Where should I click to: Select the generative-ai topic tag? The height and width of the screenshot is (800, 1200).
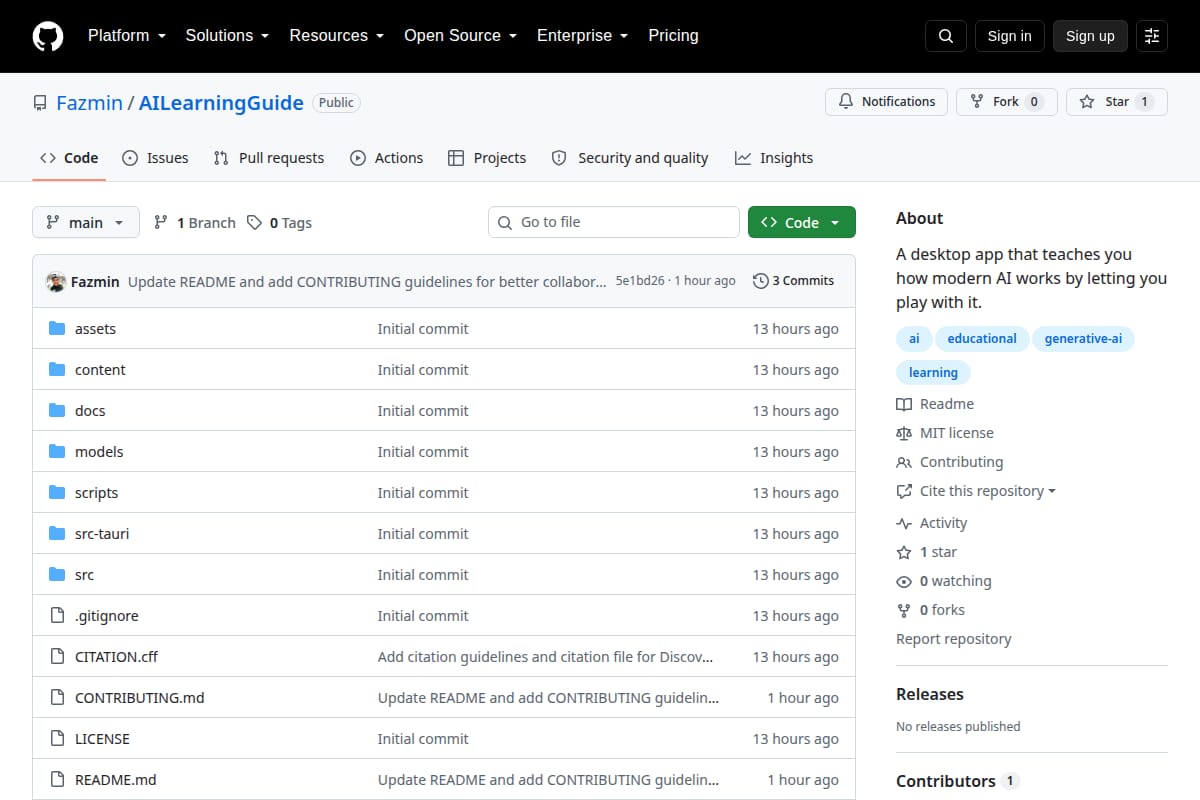point(1083,339)
